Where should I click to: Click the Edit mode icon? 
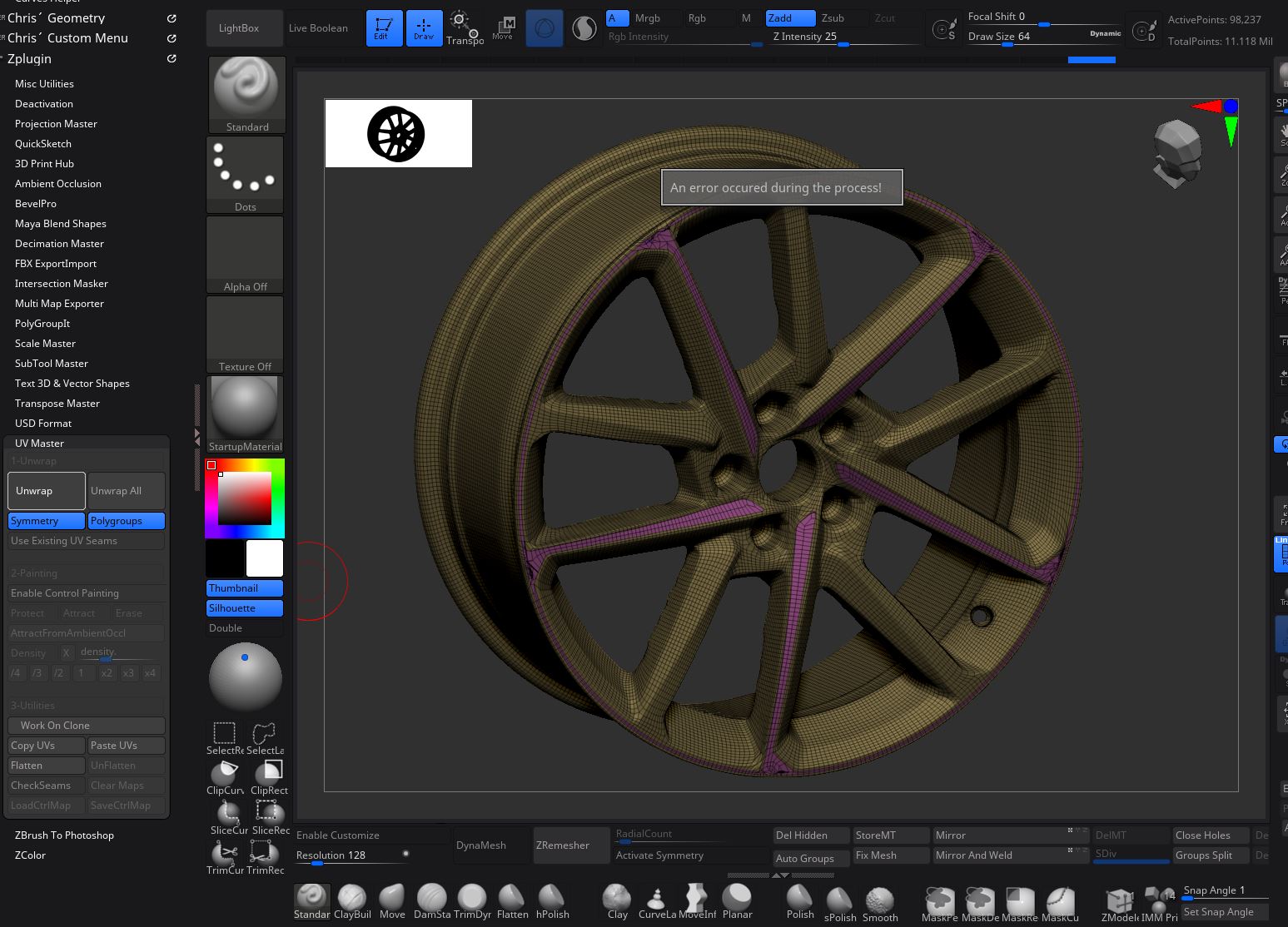coord(384,28)
